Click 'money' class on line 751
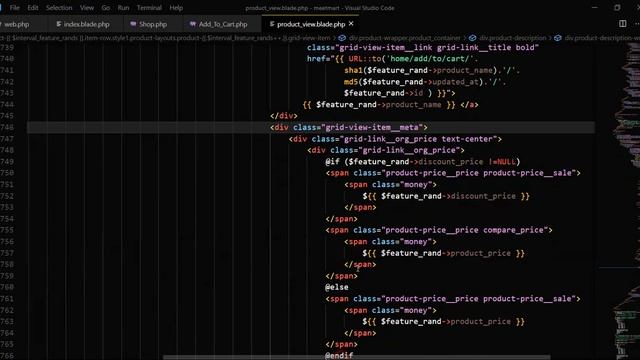The height and width of the screenshot is (360, 640). click(416, 184)
